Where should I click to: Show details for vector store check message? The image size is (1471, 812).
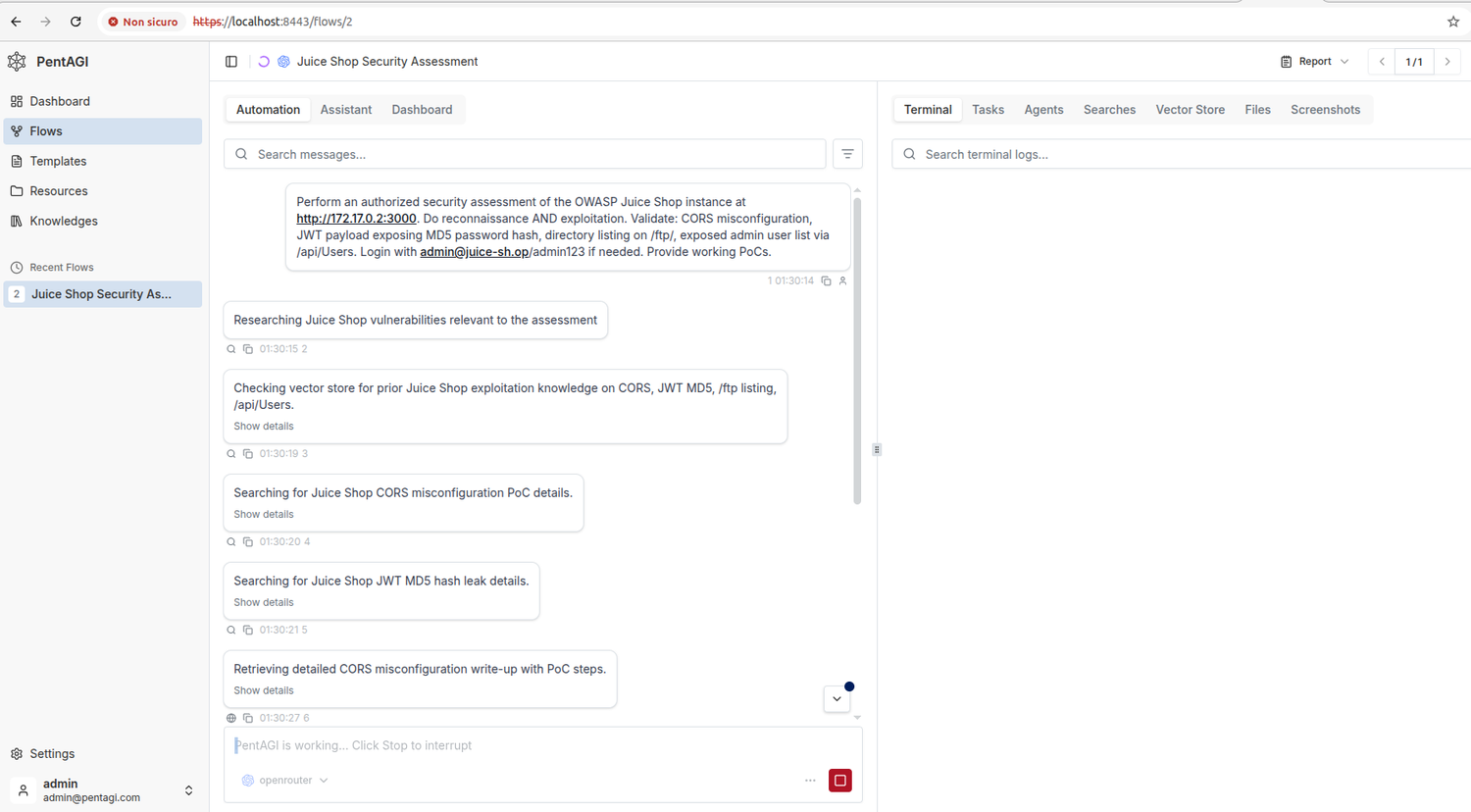tap(264, 427)
